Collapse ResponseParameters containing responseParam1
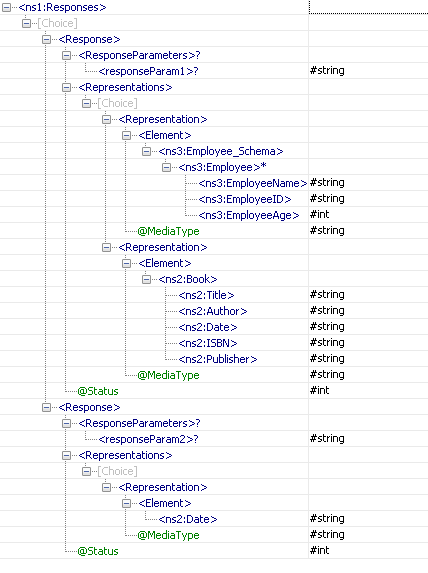428x573 pixels. pyautogui.click(x=66, y=56)
